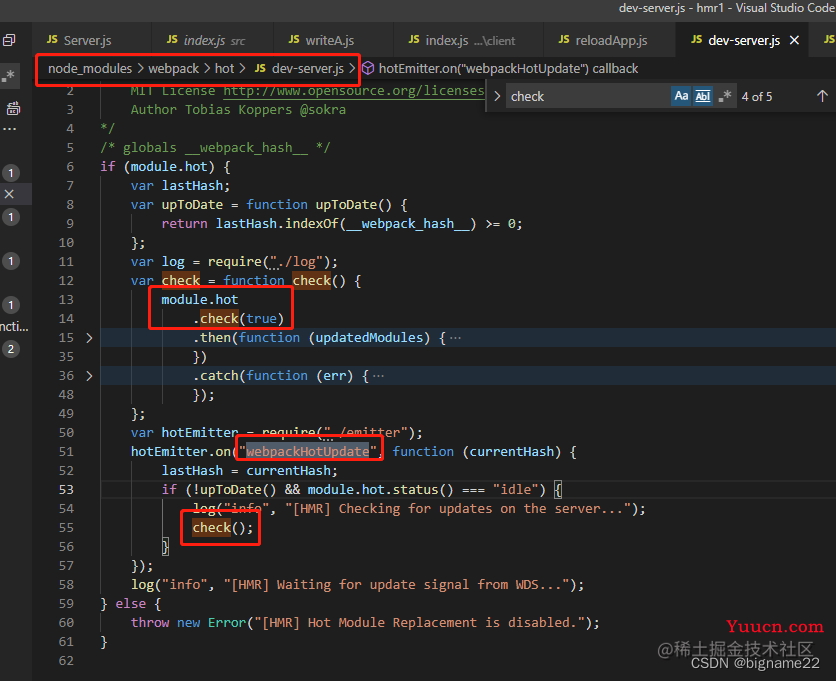Open the reloadApp.js tab
The width and height of the screenshot is (836, 681).
(603, 41)
